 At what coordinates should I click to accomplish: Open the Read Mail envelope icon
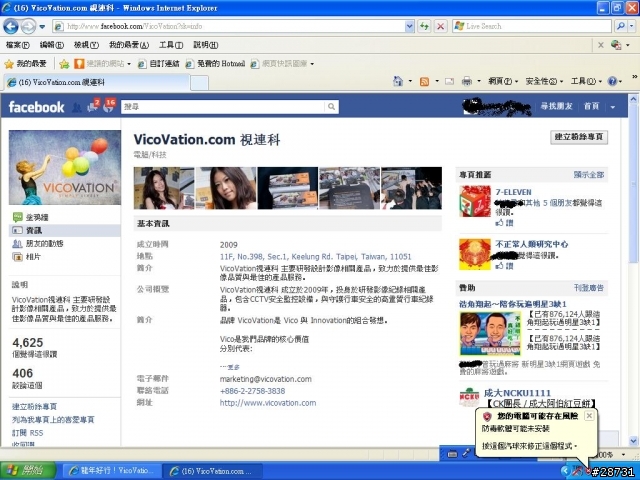point(449,82)
